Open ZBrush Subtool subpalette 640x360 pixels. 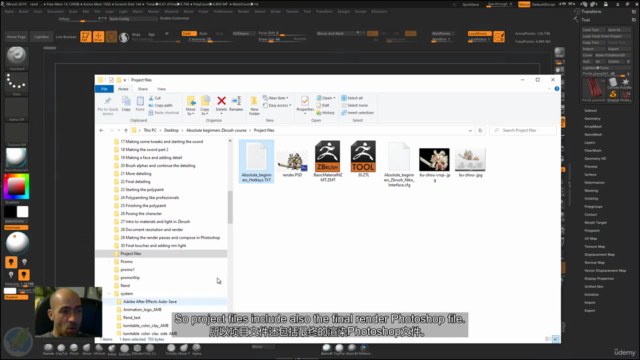tap(591, 111)
